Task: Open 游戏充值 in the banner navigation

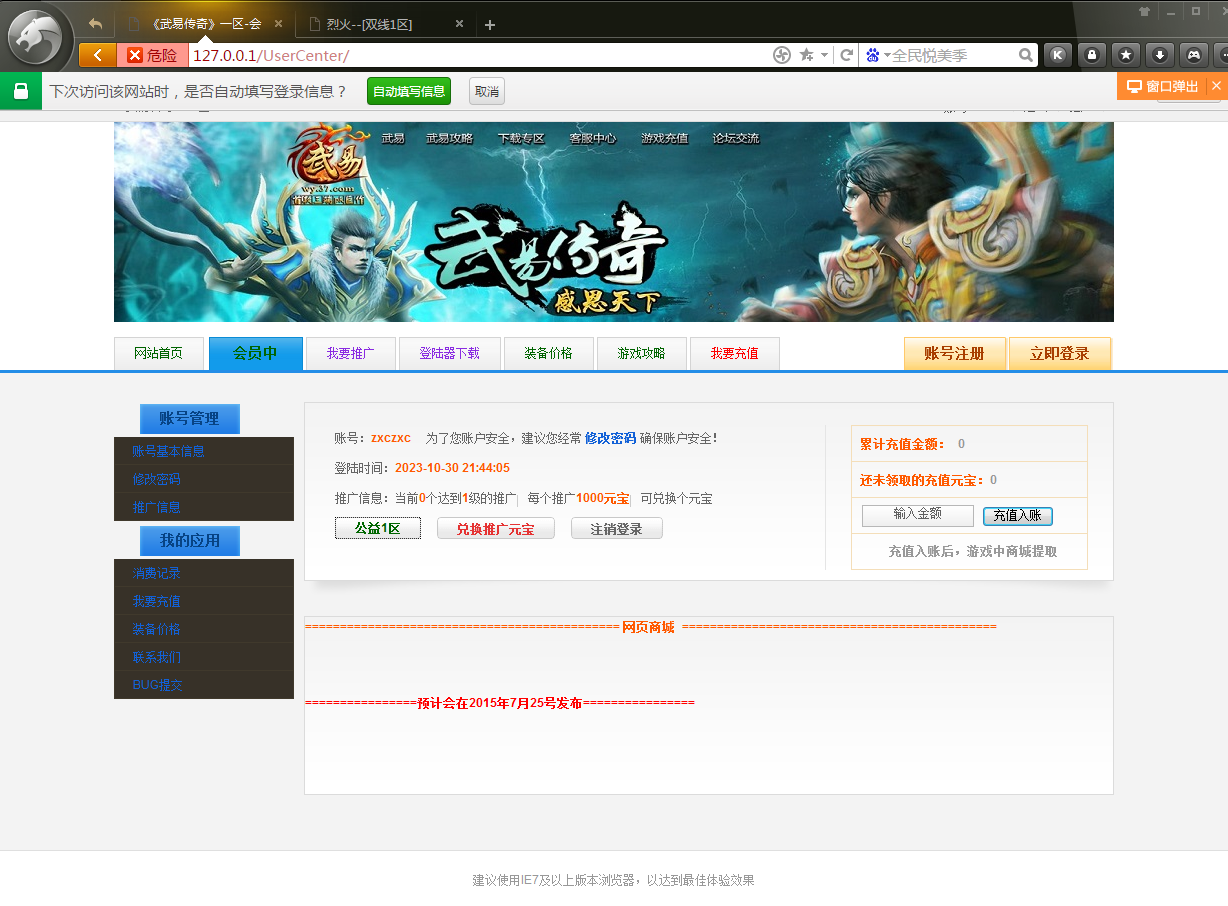Action: click(665, 138)
